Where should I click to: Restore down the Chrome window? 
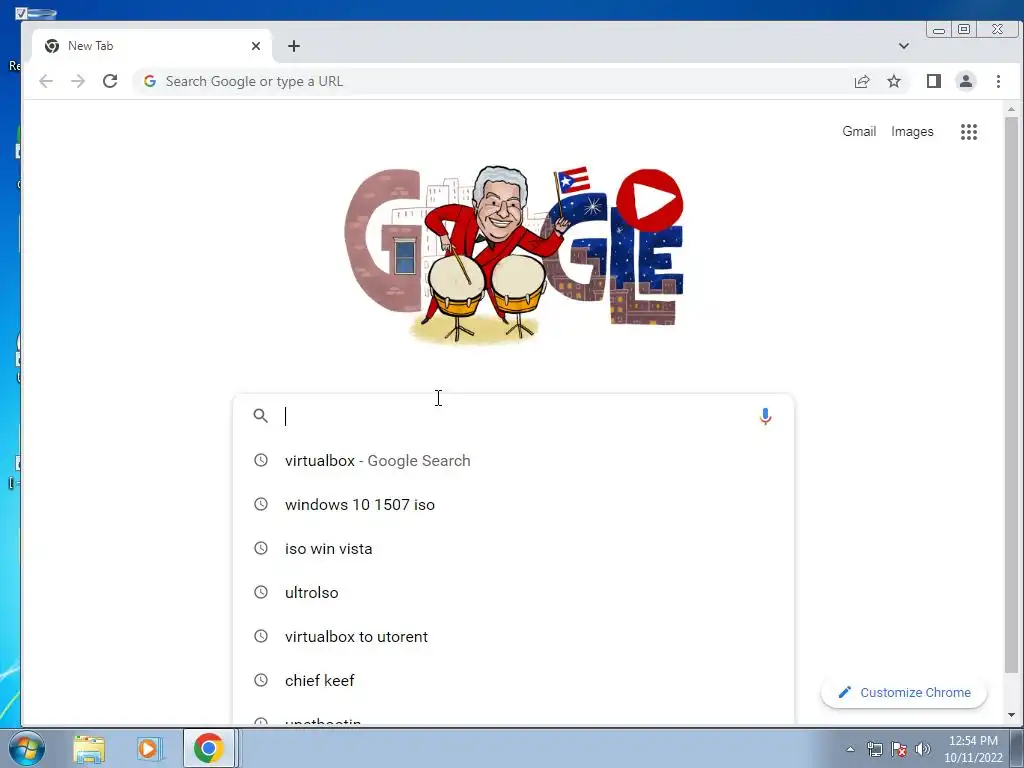click(x=964, y=29)
